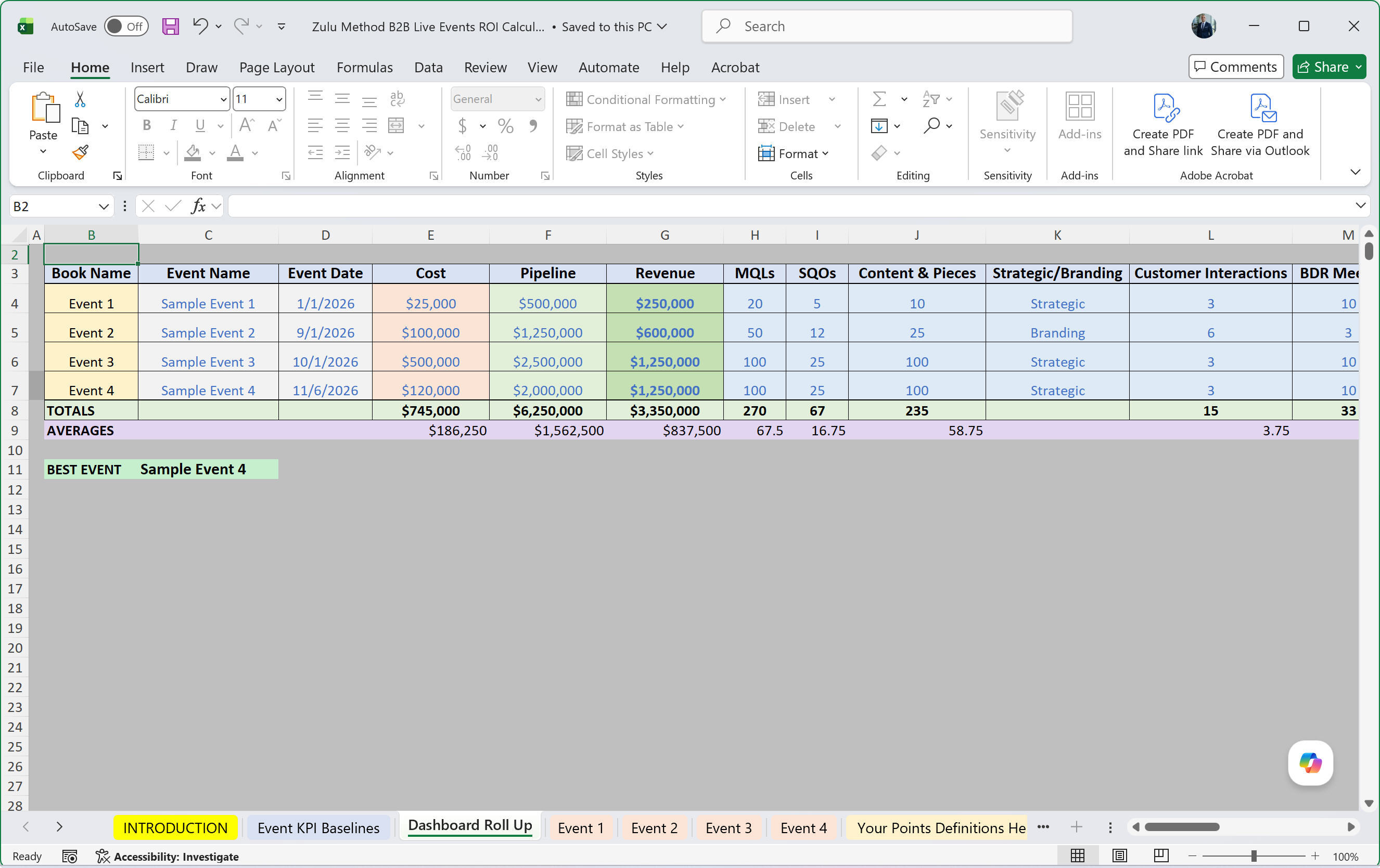Click the Delete cells button
This screenshot has height=868, width=1380.
[x=786, y=126]
